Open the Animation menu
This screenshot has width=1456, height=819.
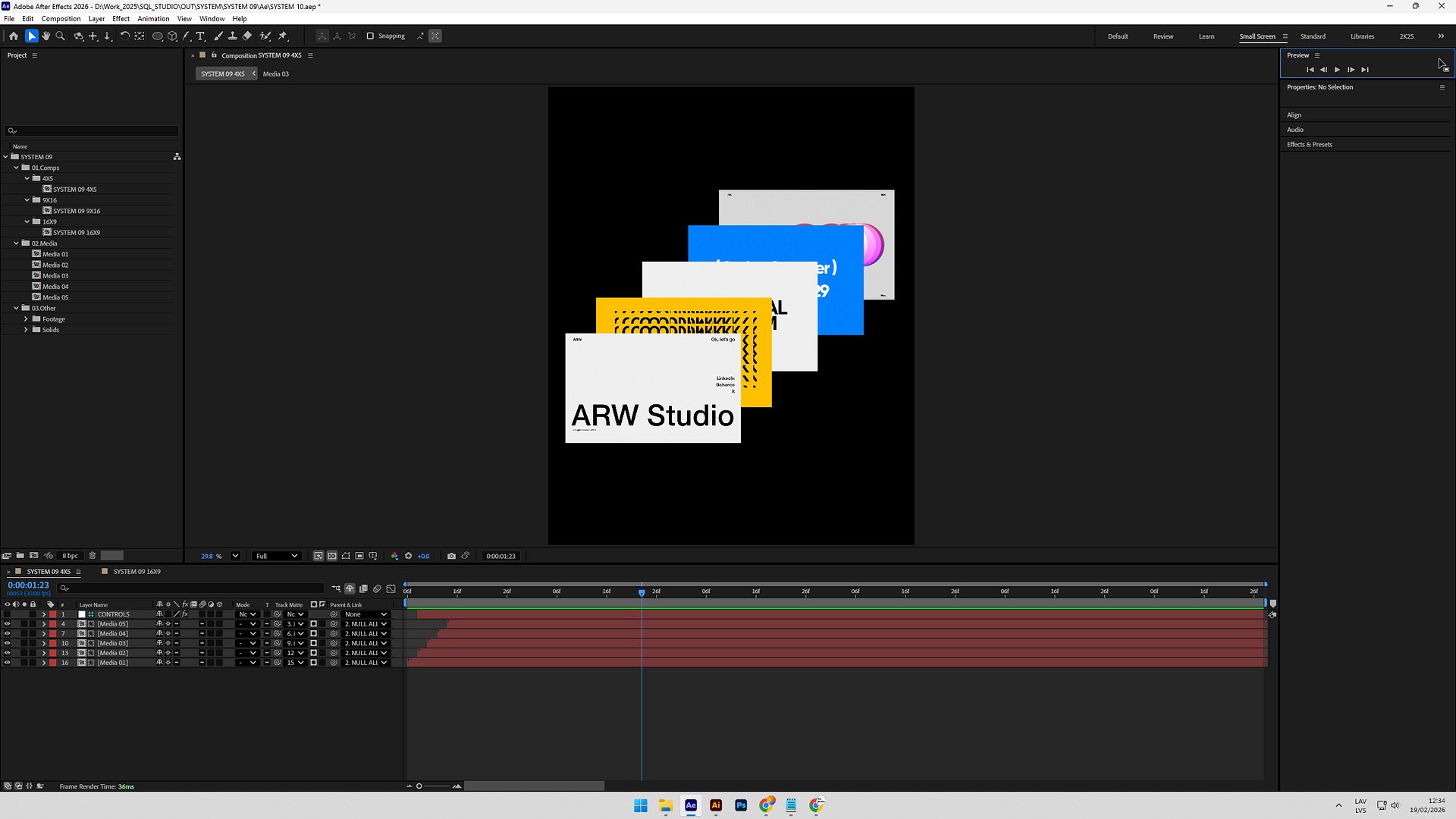pyautogui.click(x=153, y=18)
